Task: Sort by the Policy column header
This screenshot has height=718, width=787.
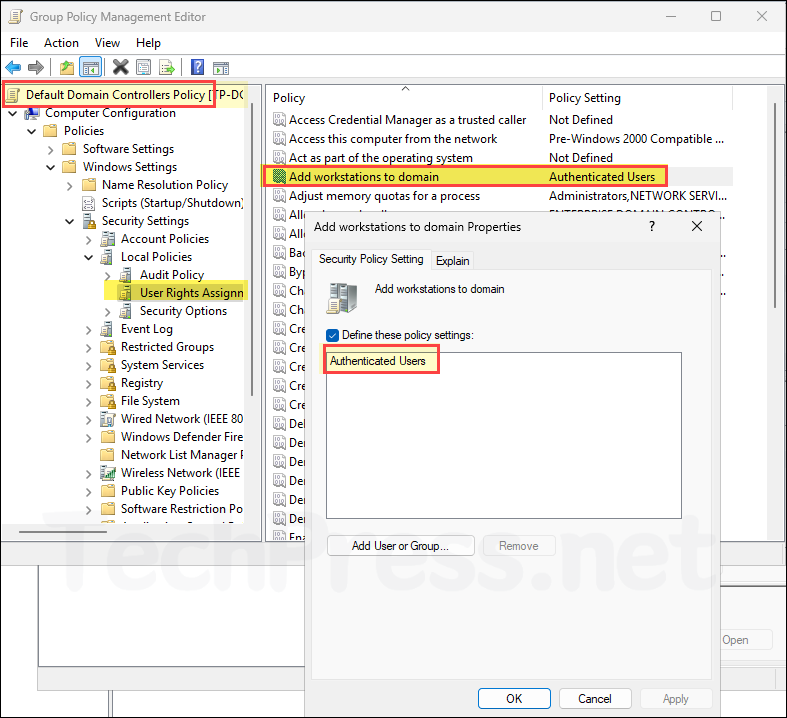Action: click(x=404, y=98)
